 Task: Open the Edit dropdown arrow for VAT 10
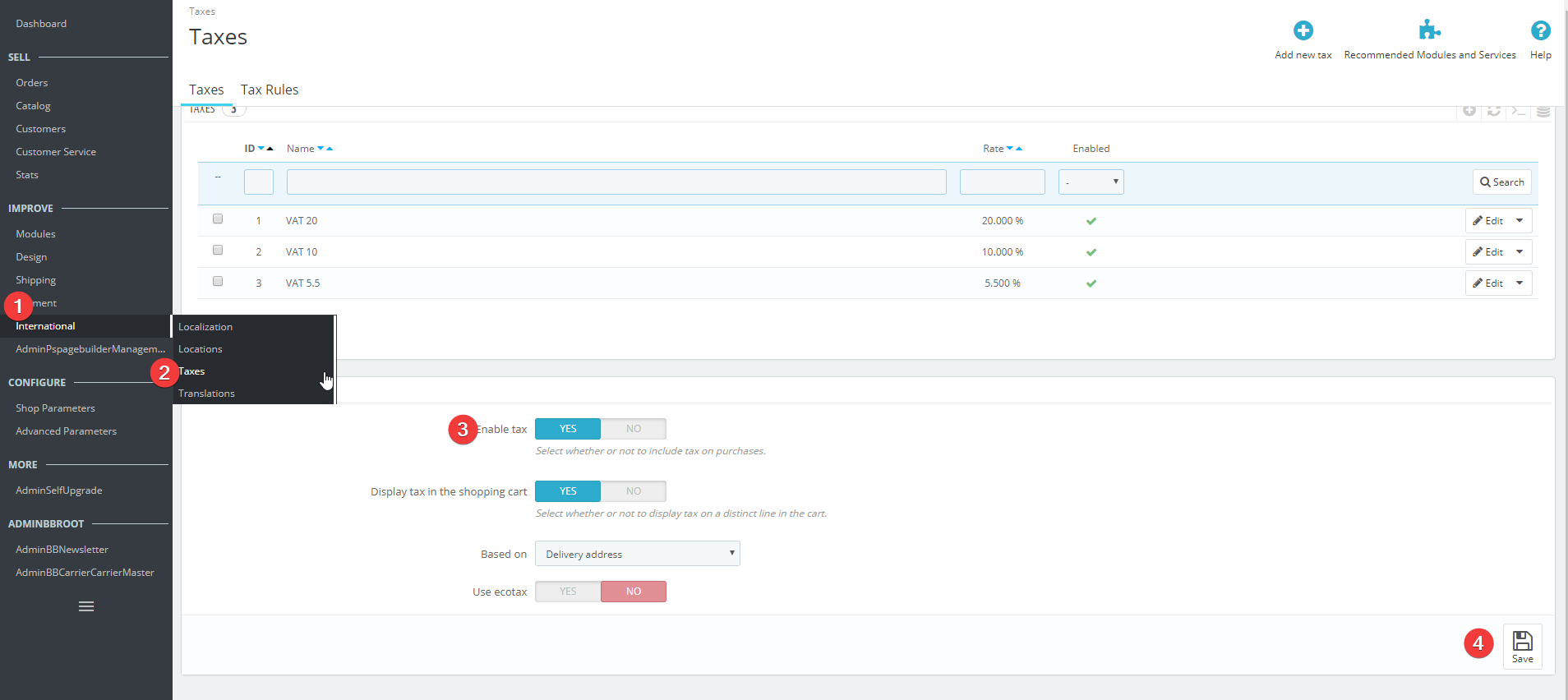pyautogui.click(x=1520, y=252)
